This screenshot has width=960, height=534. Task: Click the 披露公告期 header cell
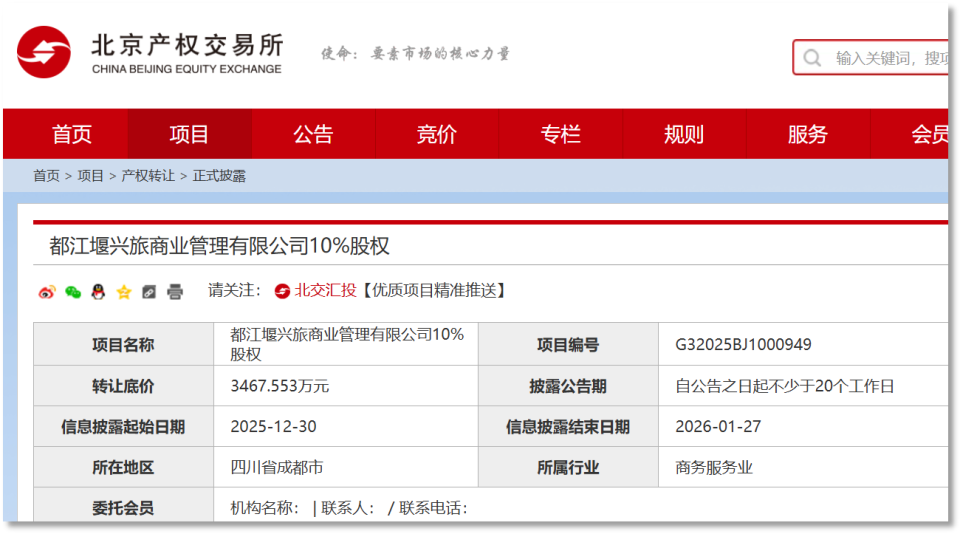[x=568, y=386]
